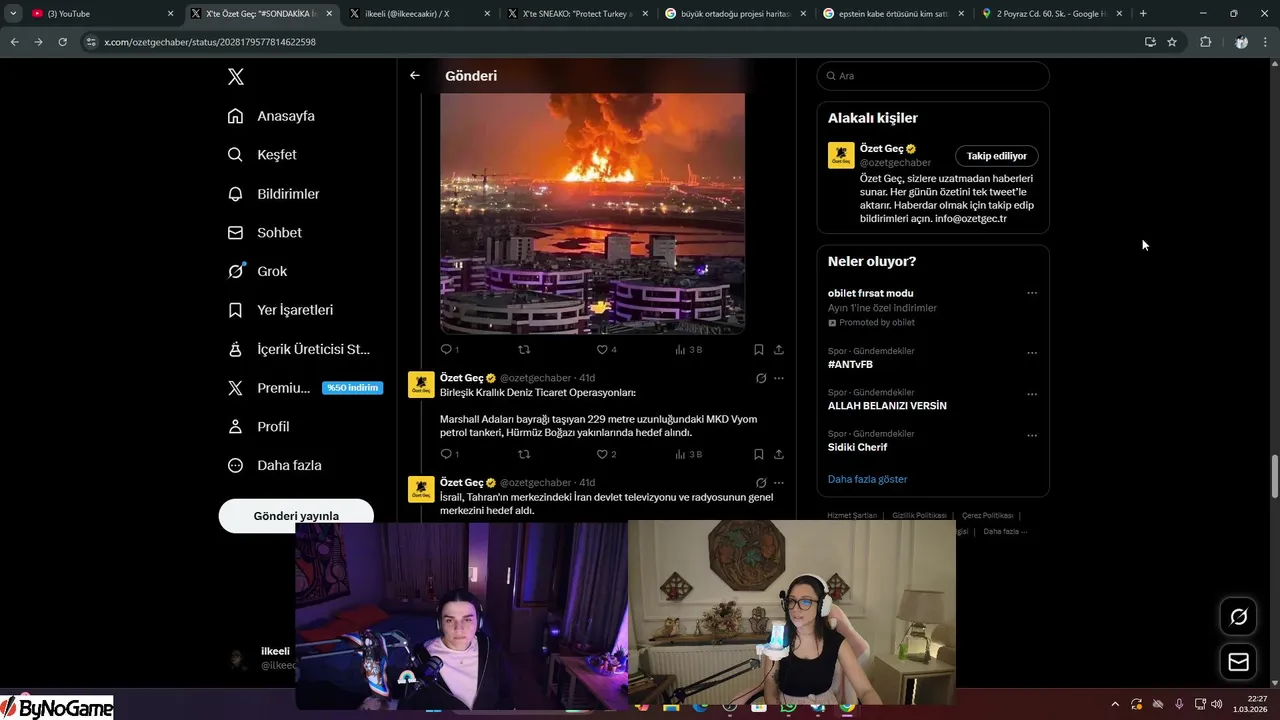Open Hizmet Şartları footer link
Image resolution: width=1280 pixels, height=720 pixels.
pos(852,515)
